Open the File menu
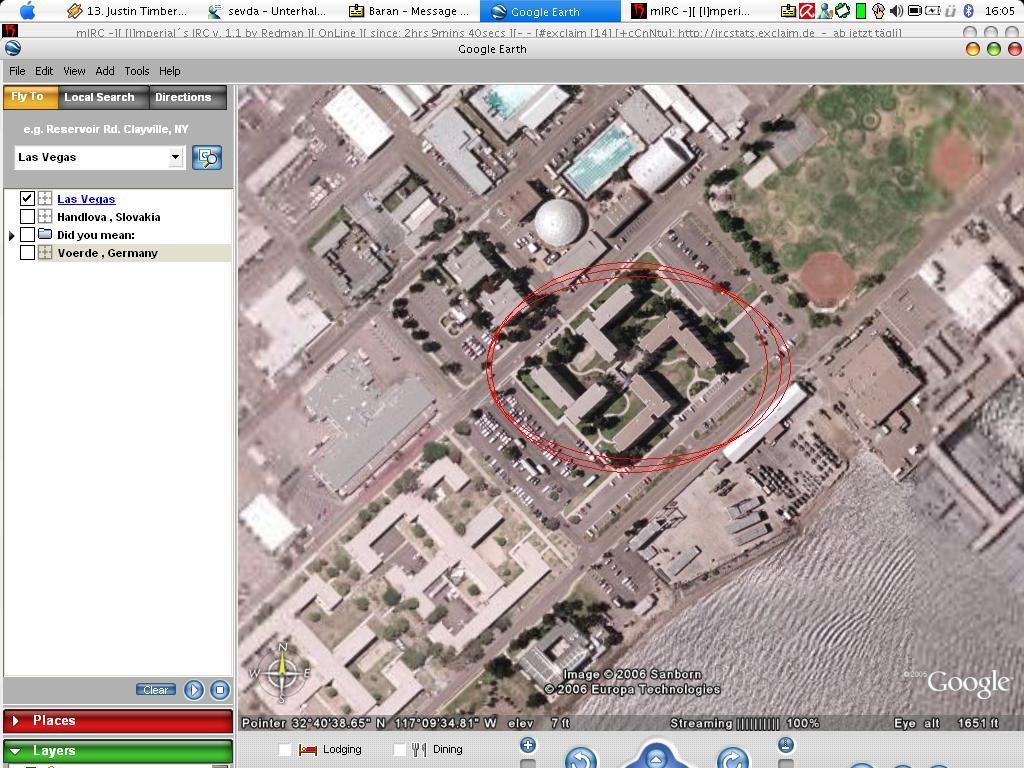This screenshot has width=1024, height=768. click(17, 71)
